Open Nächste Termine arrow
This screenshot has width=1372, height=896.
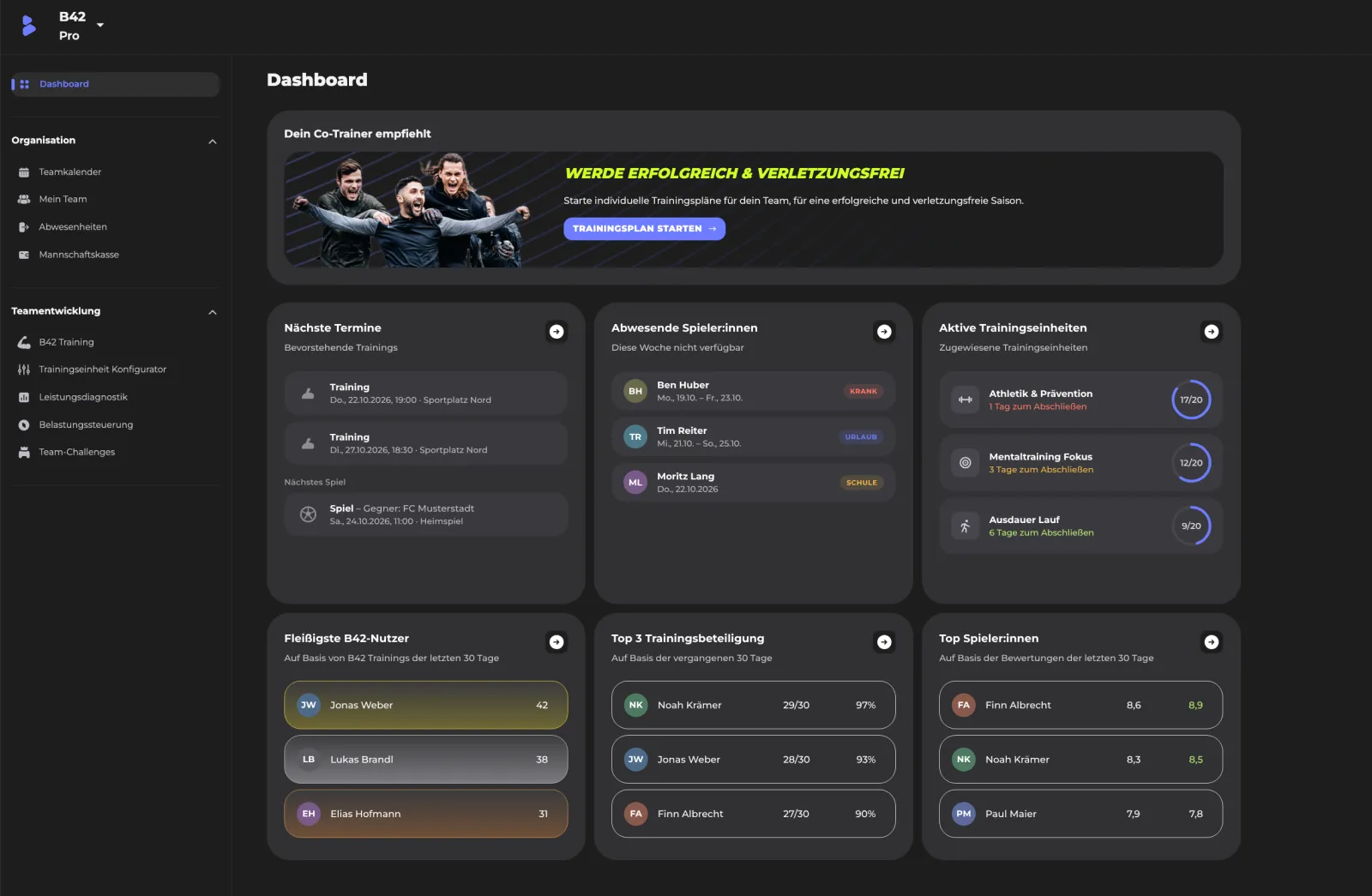pos(557,332)
